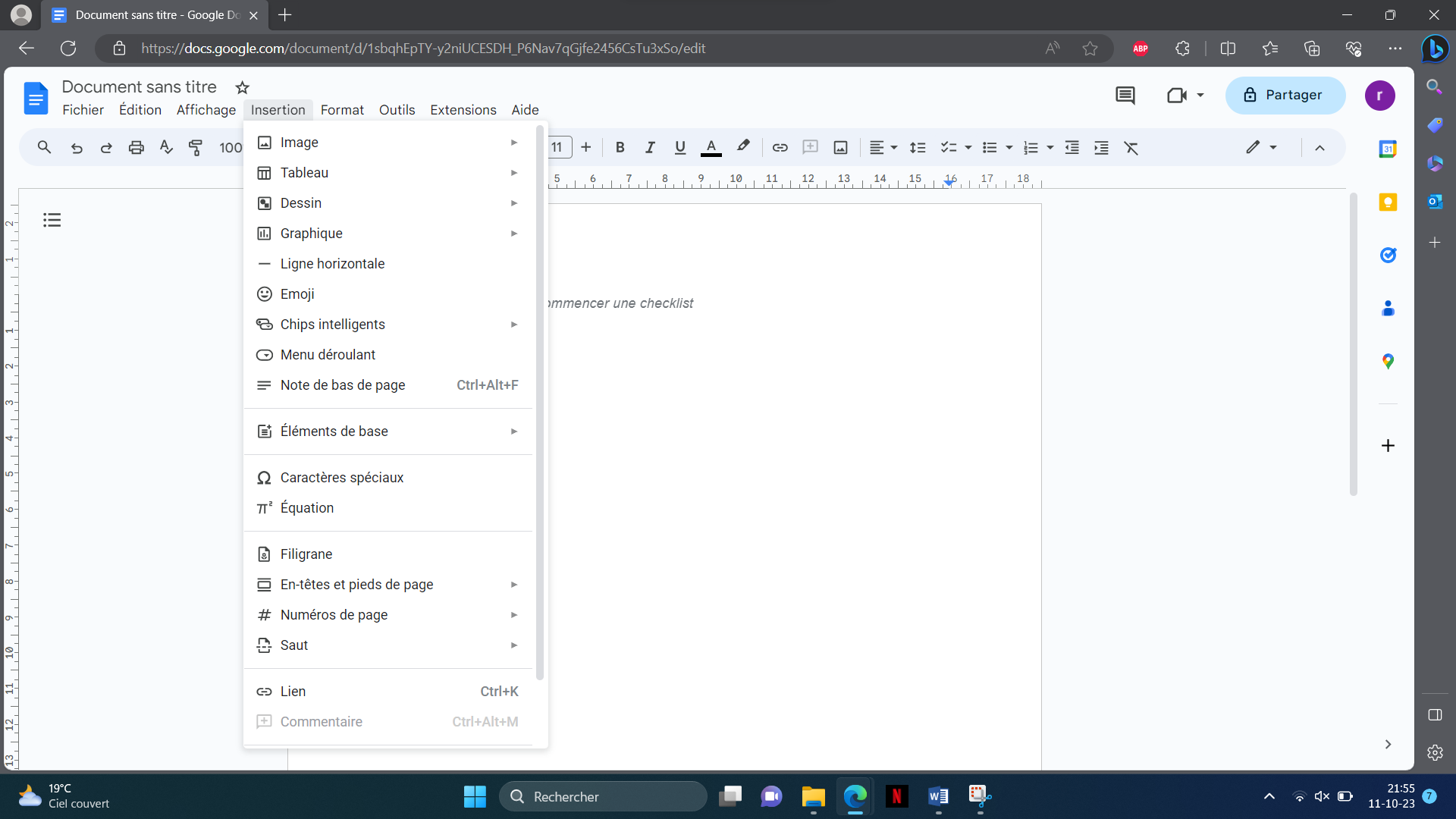Toggle the checklist button
1456x819 pixels.
[x=948, y=148]
